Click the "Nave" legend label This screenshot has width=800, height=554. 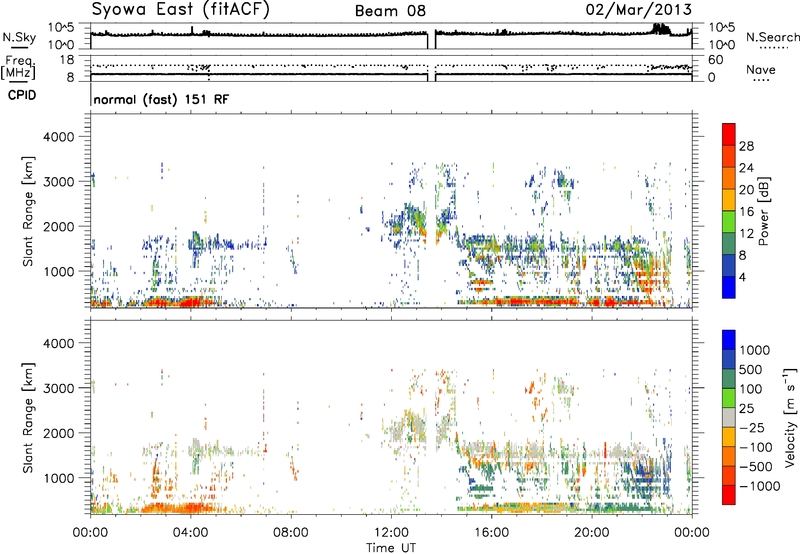[761, 69]
